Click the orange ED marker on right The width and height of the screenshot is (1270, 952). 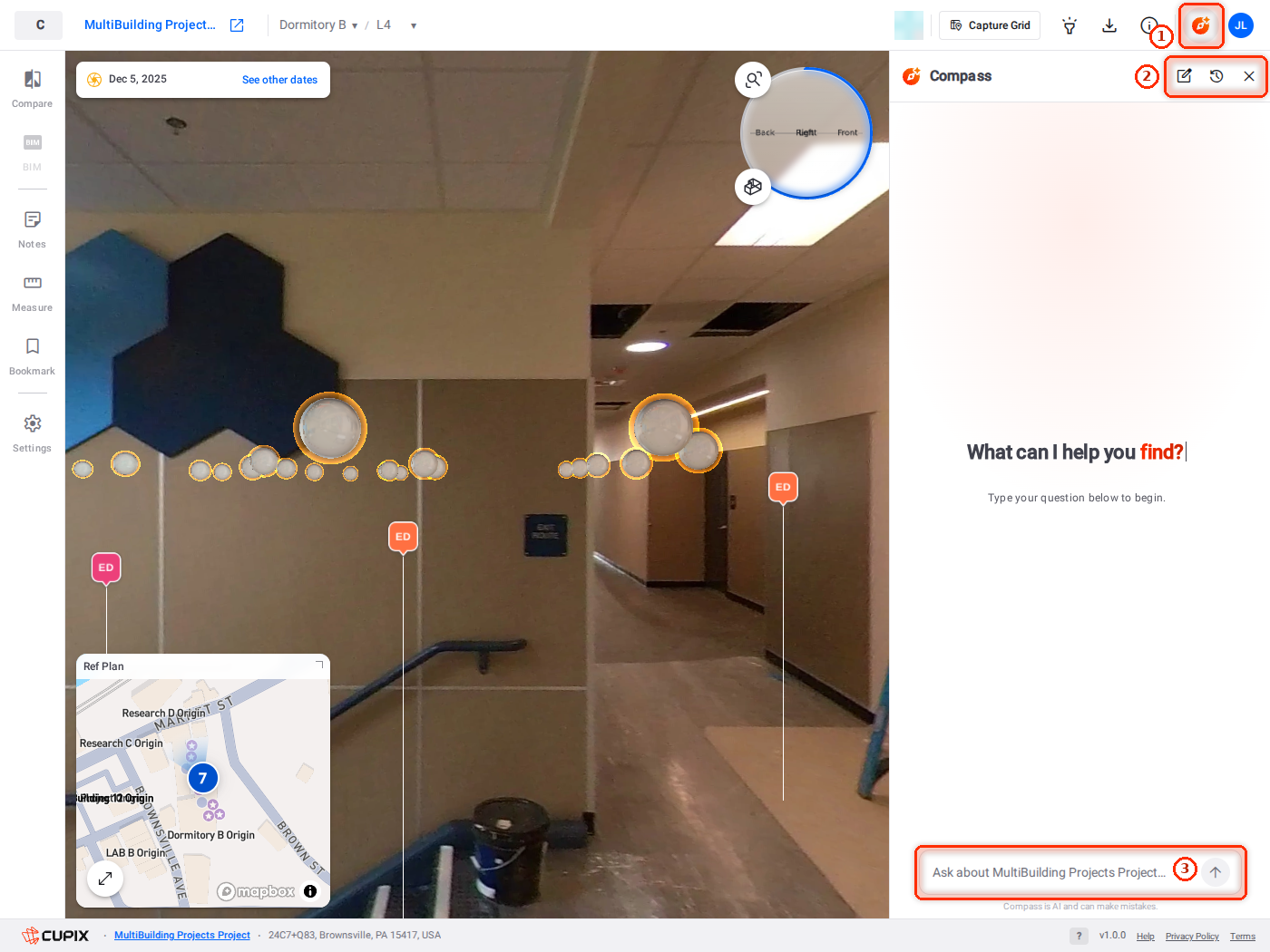click(783, 487)
